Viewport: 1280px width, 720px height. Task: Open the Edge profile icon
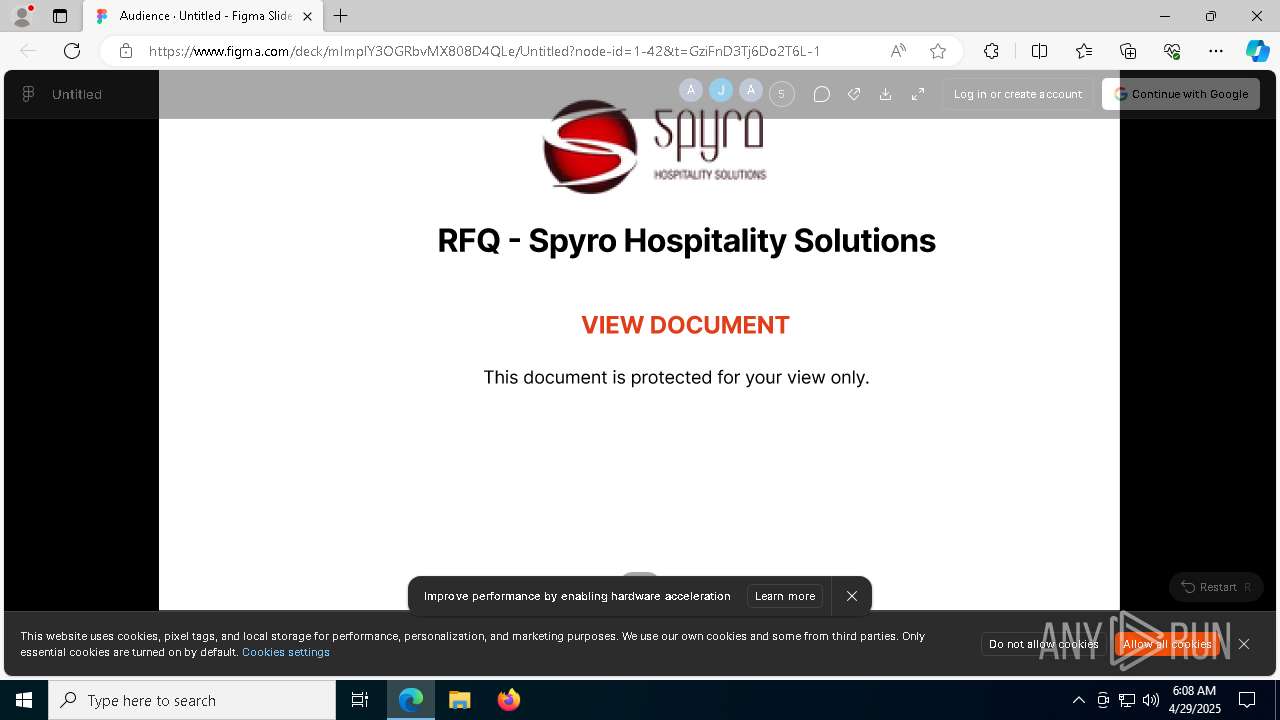click(22, 16)
